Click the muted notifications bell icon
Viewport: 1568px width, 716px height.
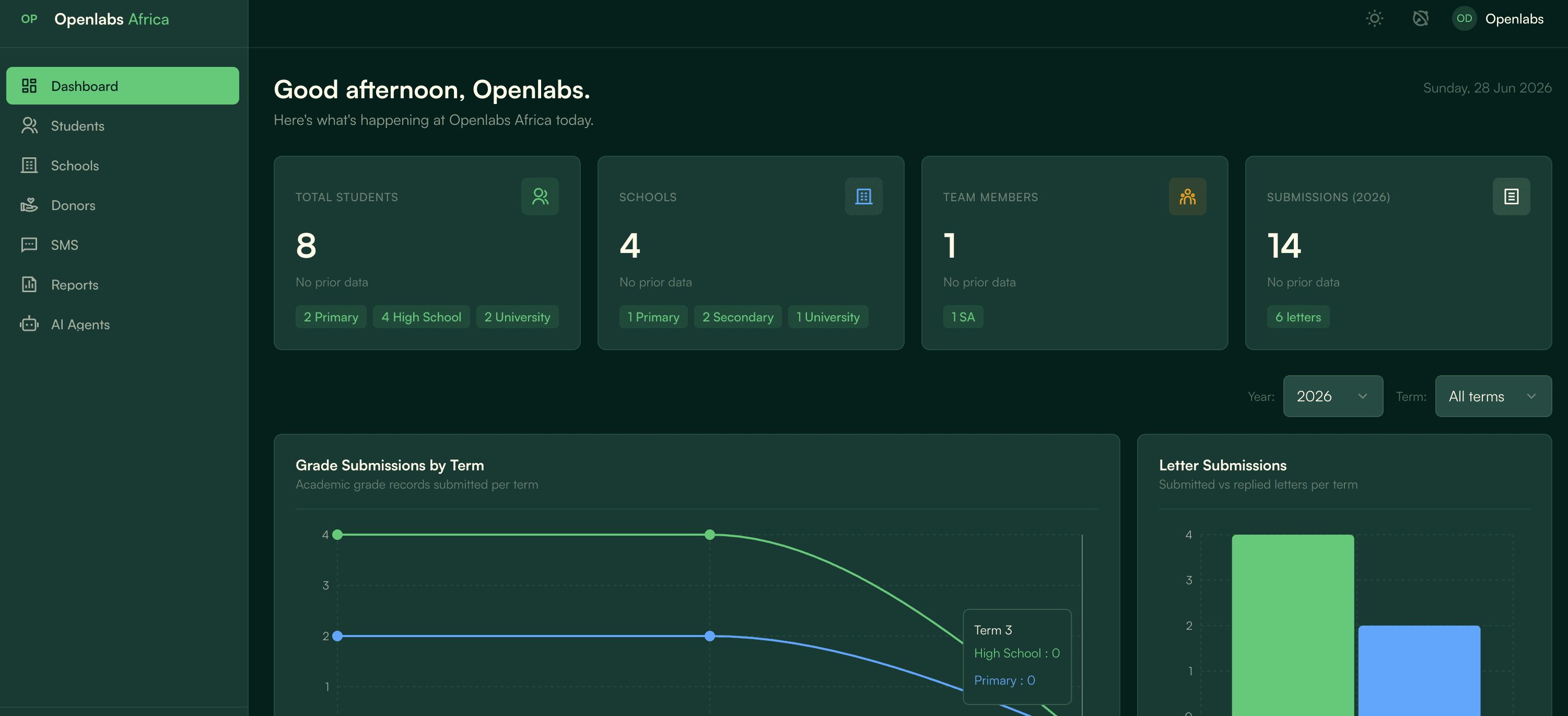coord(1420,18)
